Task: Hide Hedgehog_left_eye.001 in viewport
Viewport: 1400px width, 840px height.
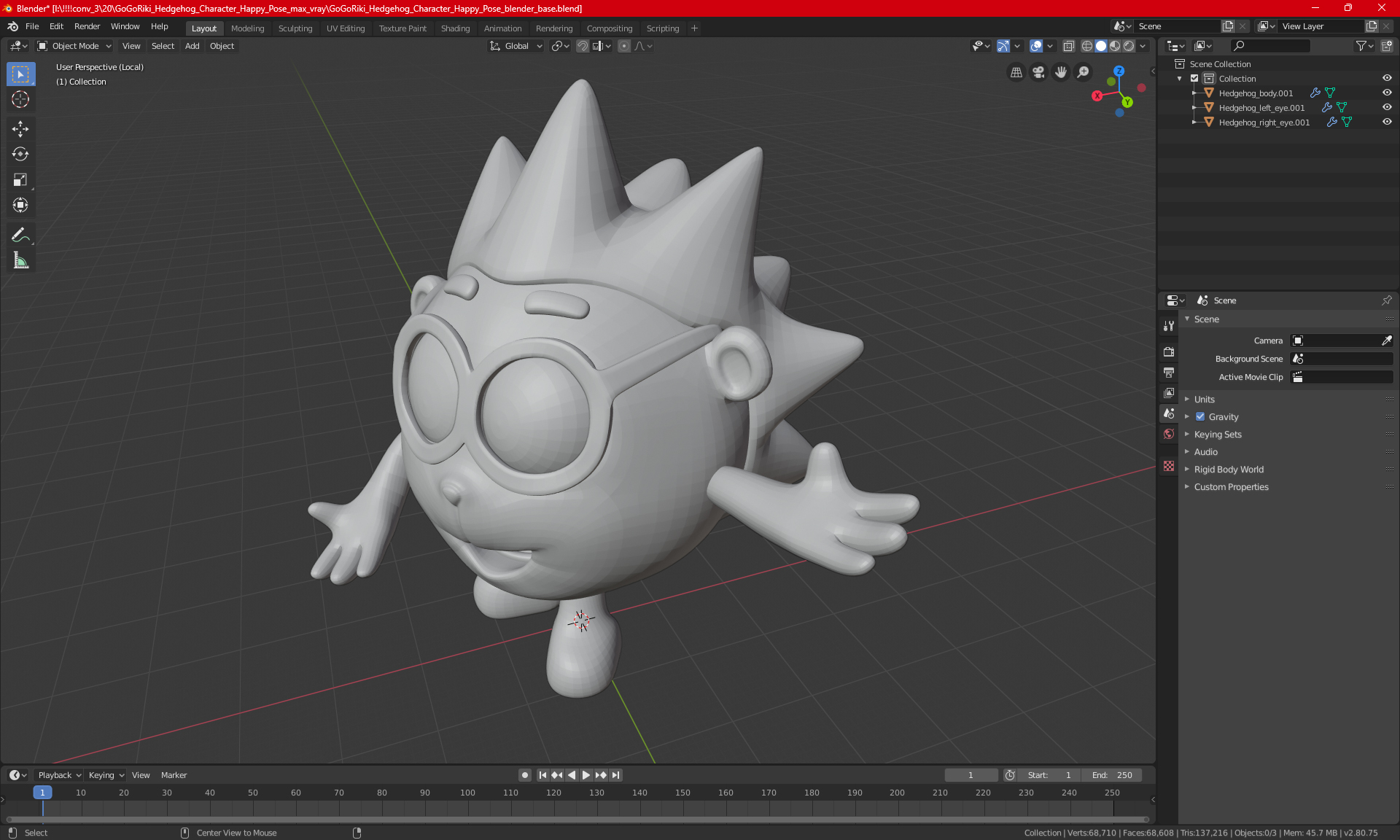Action: pyautogui.click(x=1387, y=107)
